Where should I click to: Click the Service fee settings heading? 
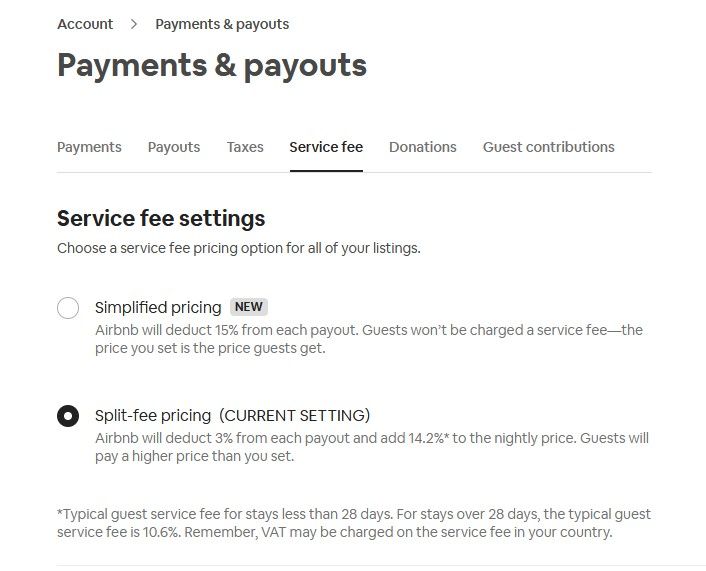point(161,218)
